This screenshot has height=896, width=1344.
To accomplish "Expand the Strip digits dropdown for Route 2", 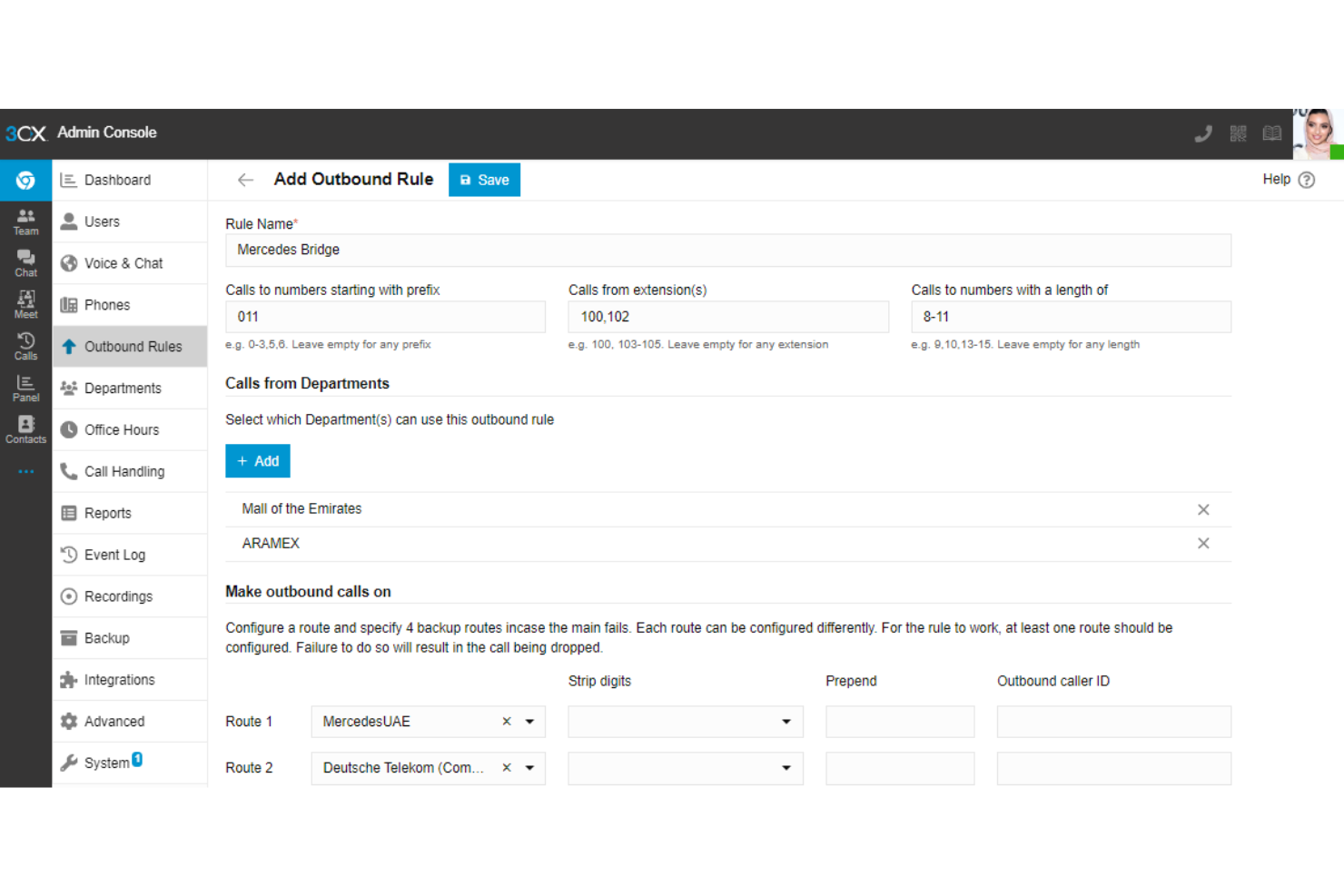I will (786, 768).
